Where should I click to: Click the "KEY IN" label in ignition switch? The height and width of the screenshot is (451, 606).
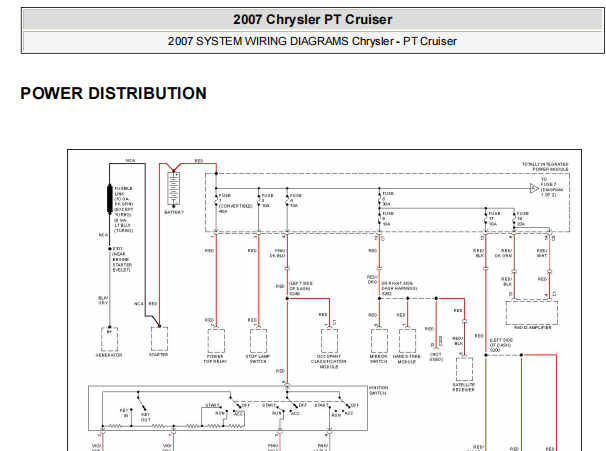124,413
